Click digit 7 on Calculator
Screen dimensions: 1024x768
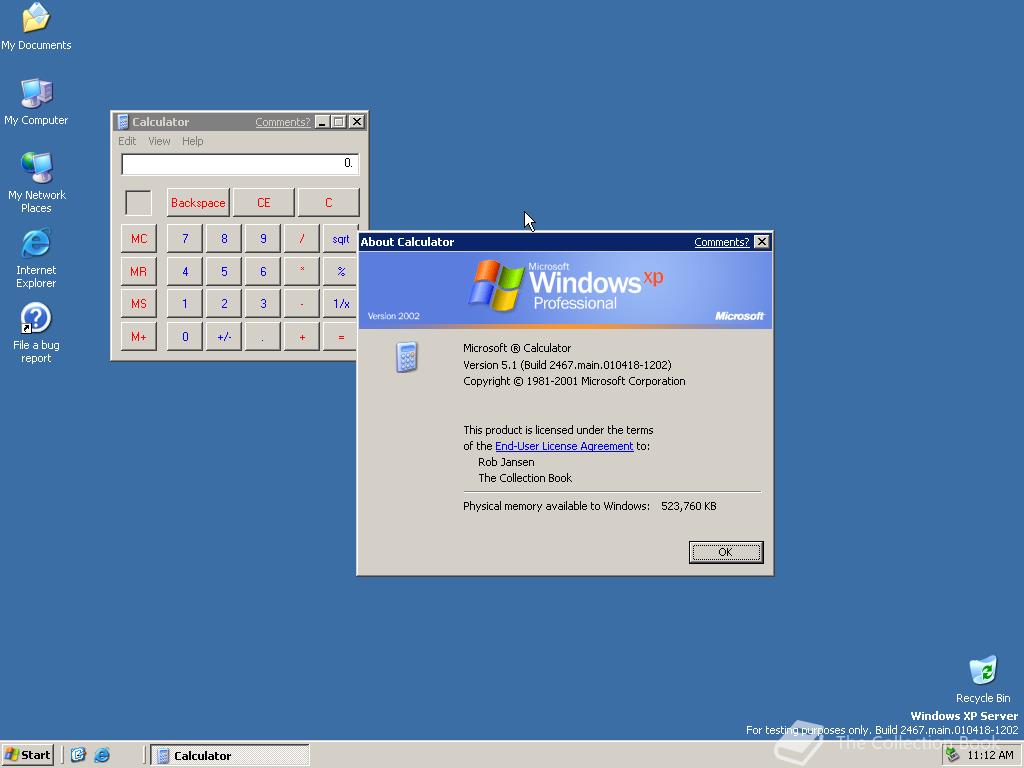(x=185, y=238)
